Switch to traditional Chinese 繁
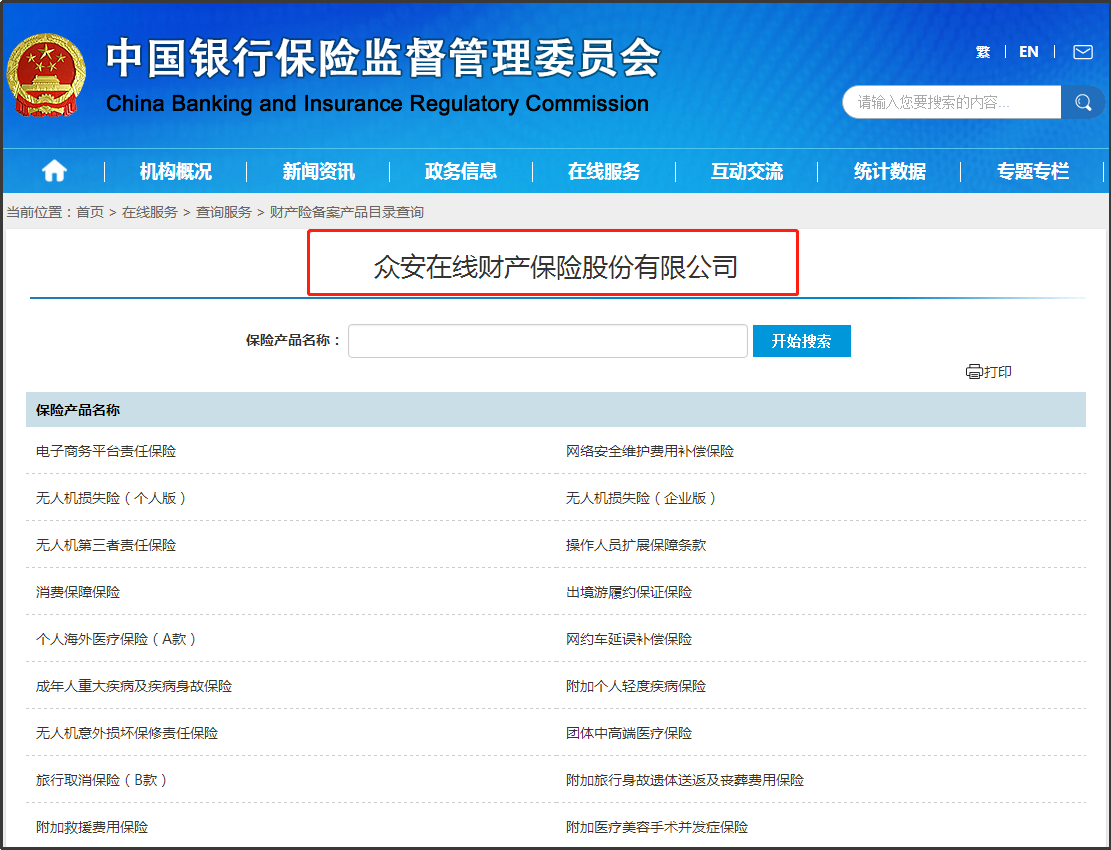 pyautogui.click(x=983, y=52)
